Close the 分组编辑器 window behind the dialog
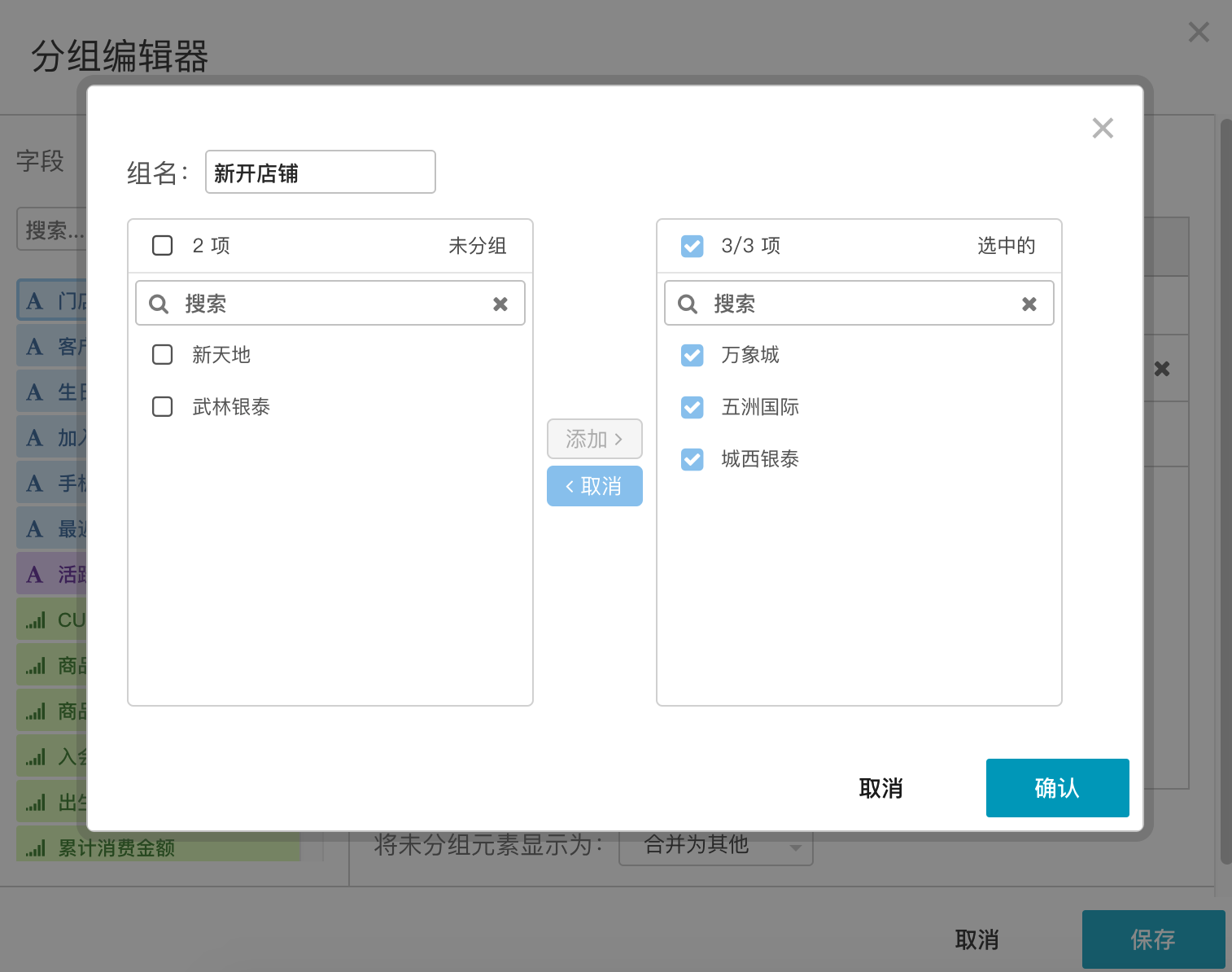This screenshot has height=972, width=1232. [x=1199, y=32]
